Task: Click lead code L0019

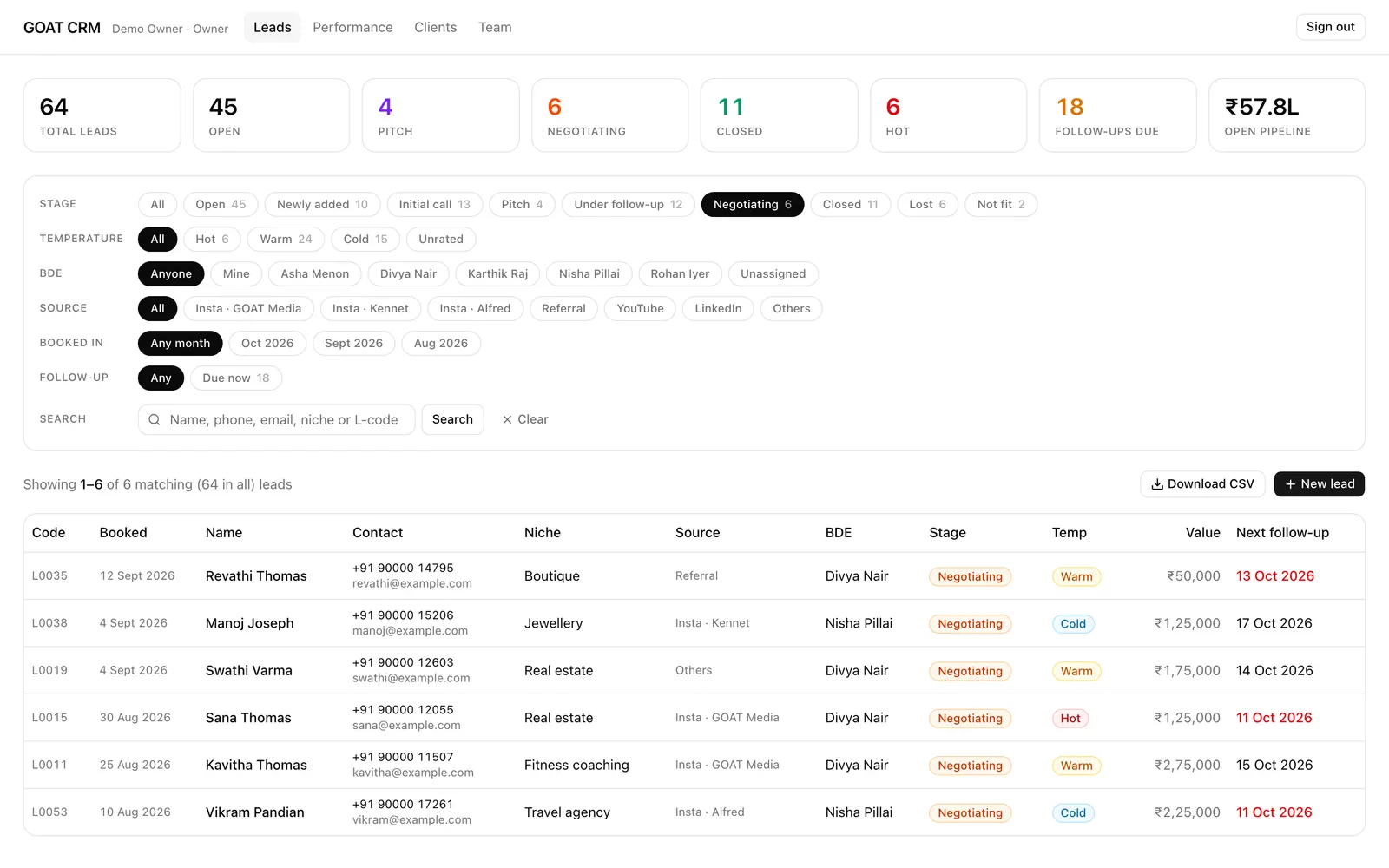Action: (x=49, y=671)
